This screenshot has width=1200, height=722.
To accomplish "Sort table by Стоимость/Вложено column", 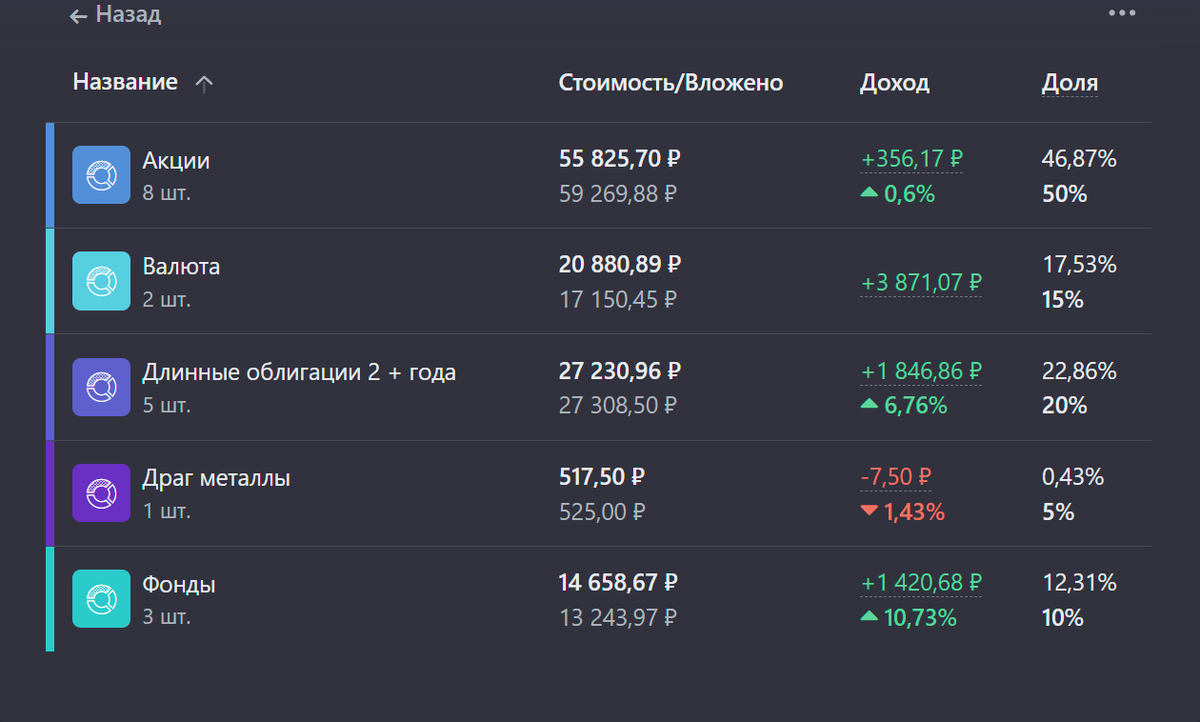I will tap(670, 83).
